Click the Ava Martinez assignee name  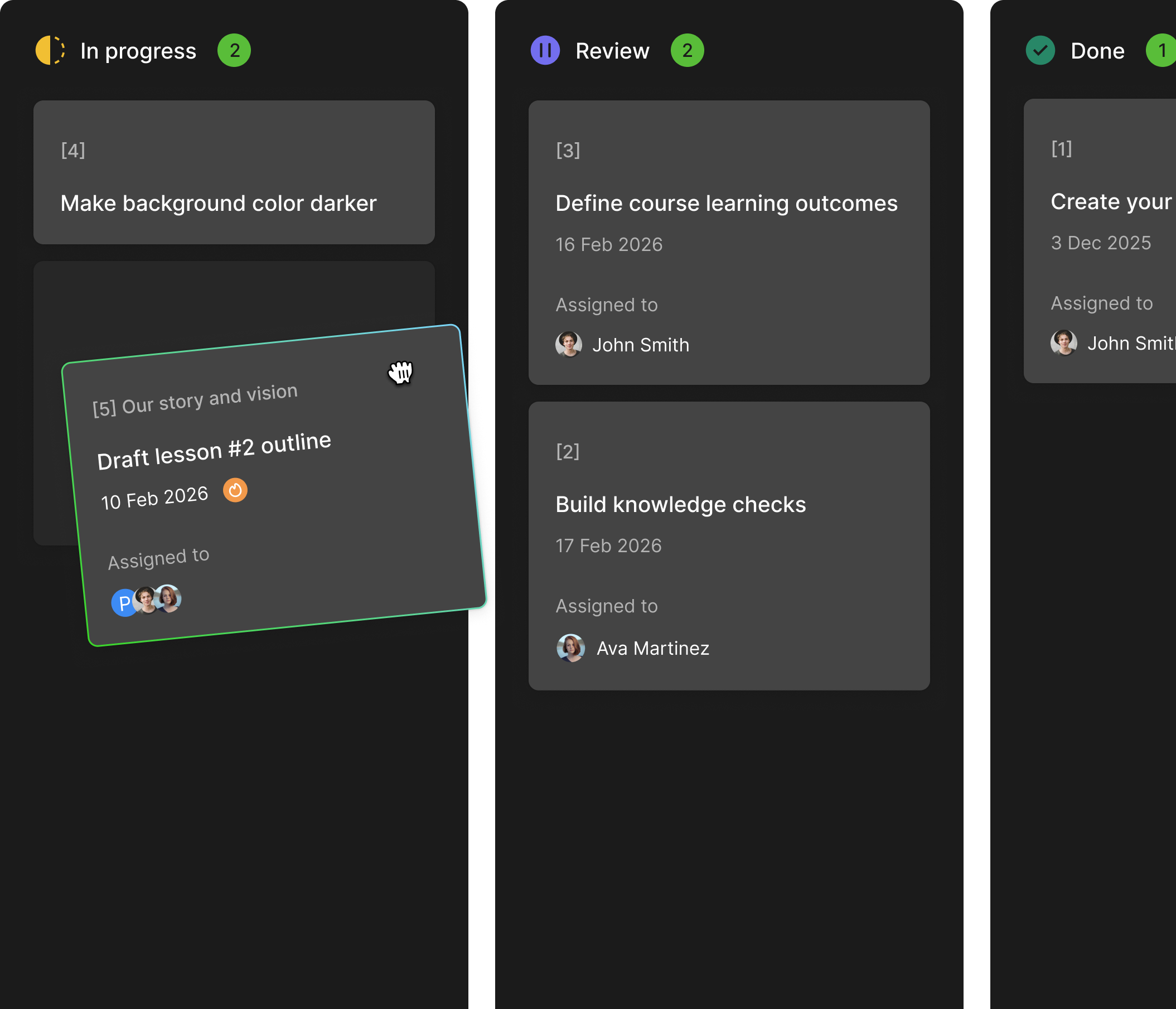pyautogui.click(x=653, y=649)
